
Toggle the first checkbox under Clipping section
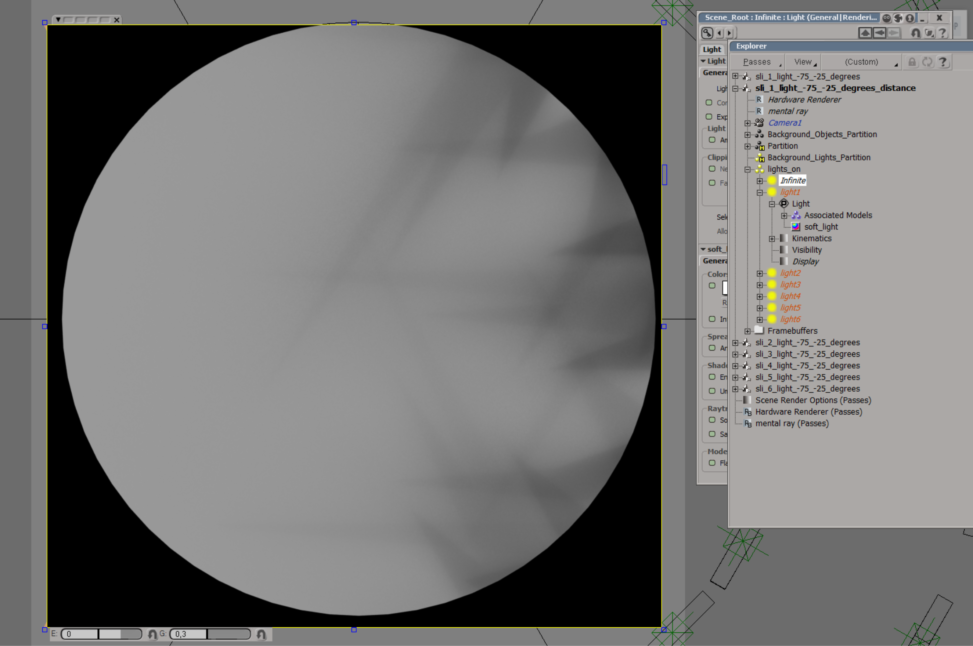click(709, 169)
